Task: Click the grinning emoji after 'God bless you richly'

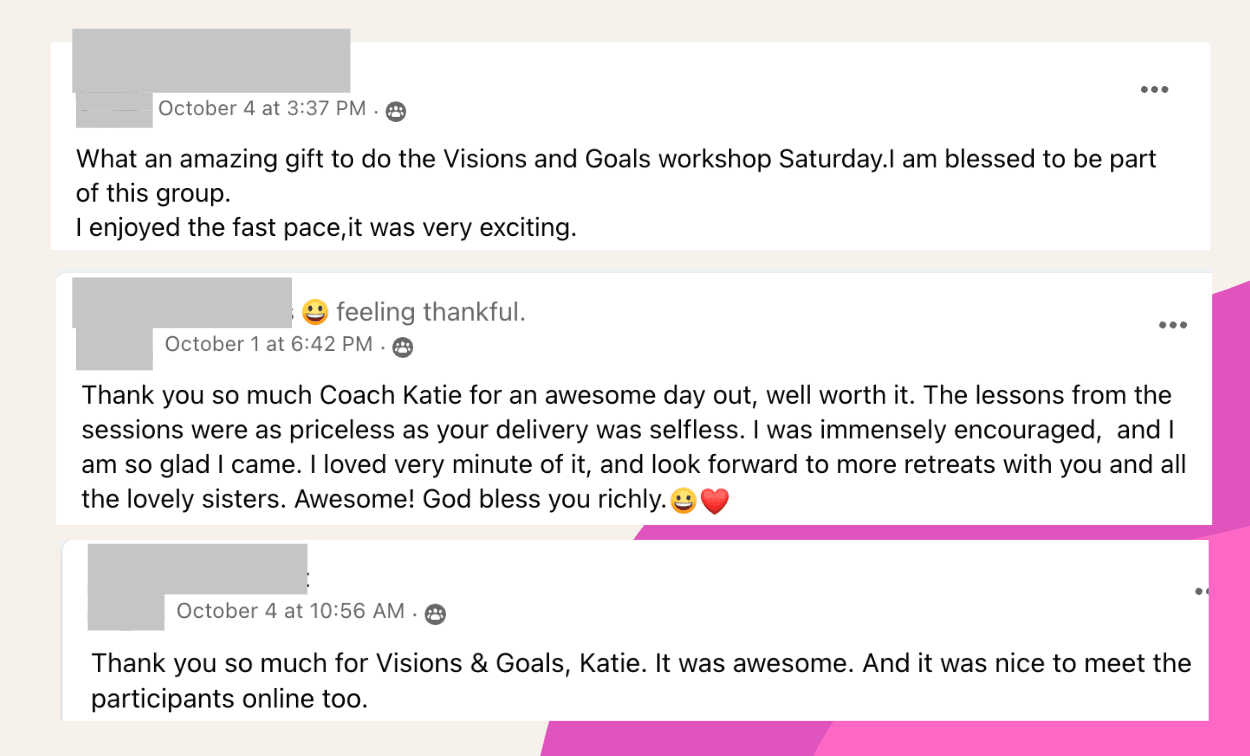Action: (x=684, y=502)
